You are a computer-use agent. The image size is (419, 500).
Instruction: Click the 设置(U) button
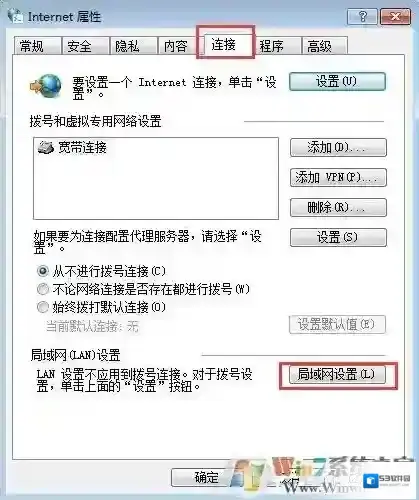coord(337,81)
